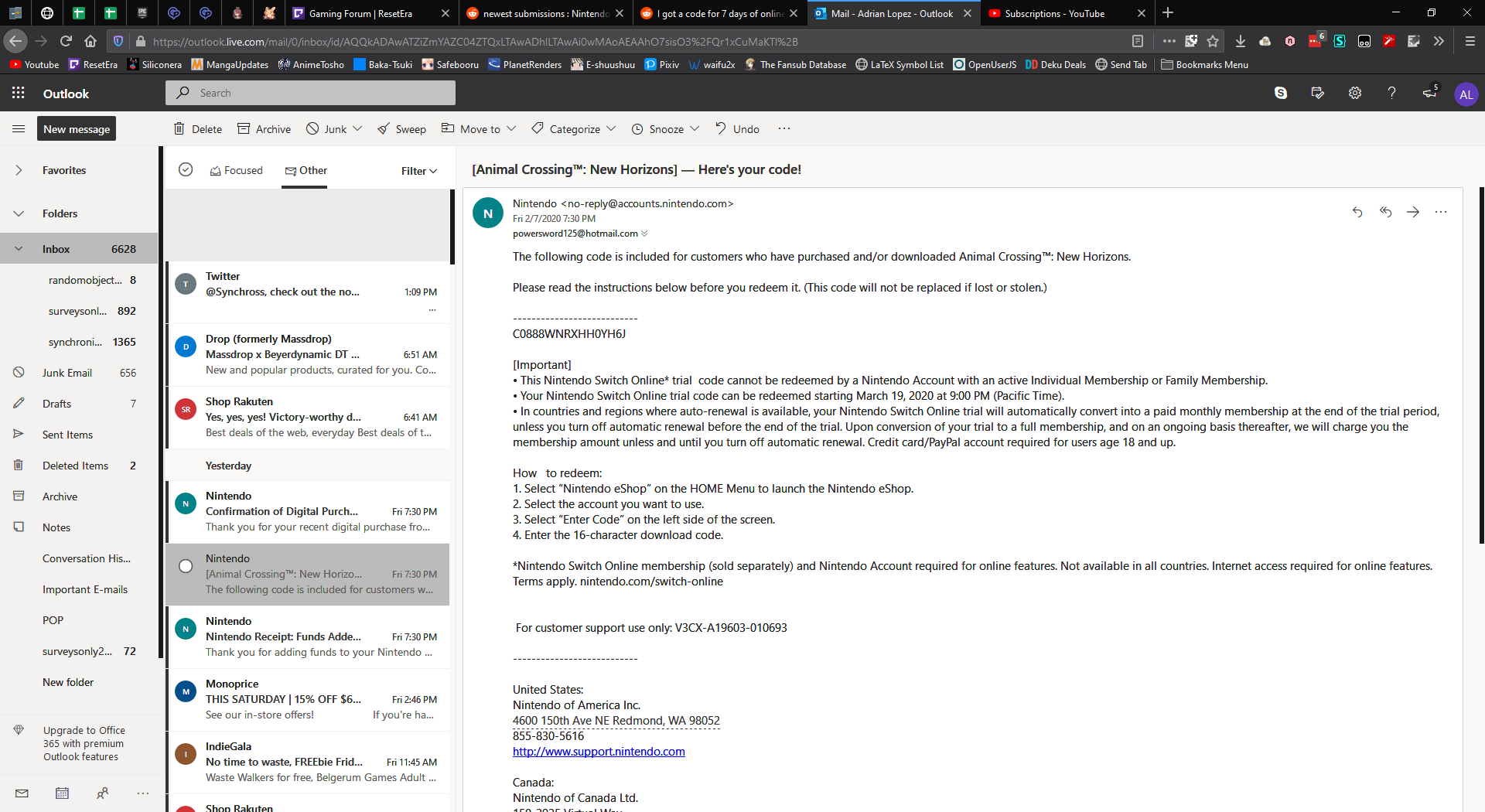
Task: Open Monoprice THIS SATURDAY email
Action: 309,699
